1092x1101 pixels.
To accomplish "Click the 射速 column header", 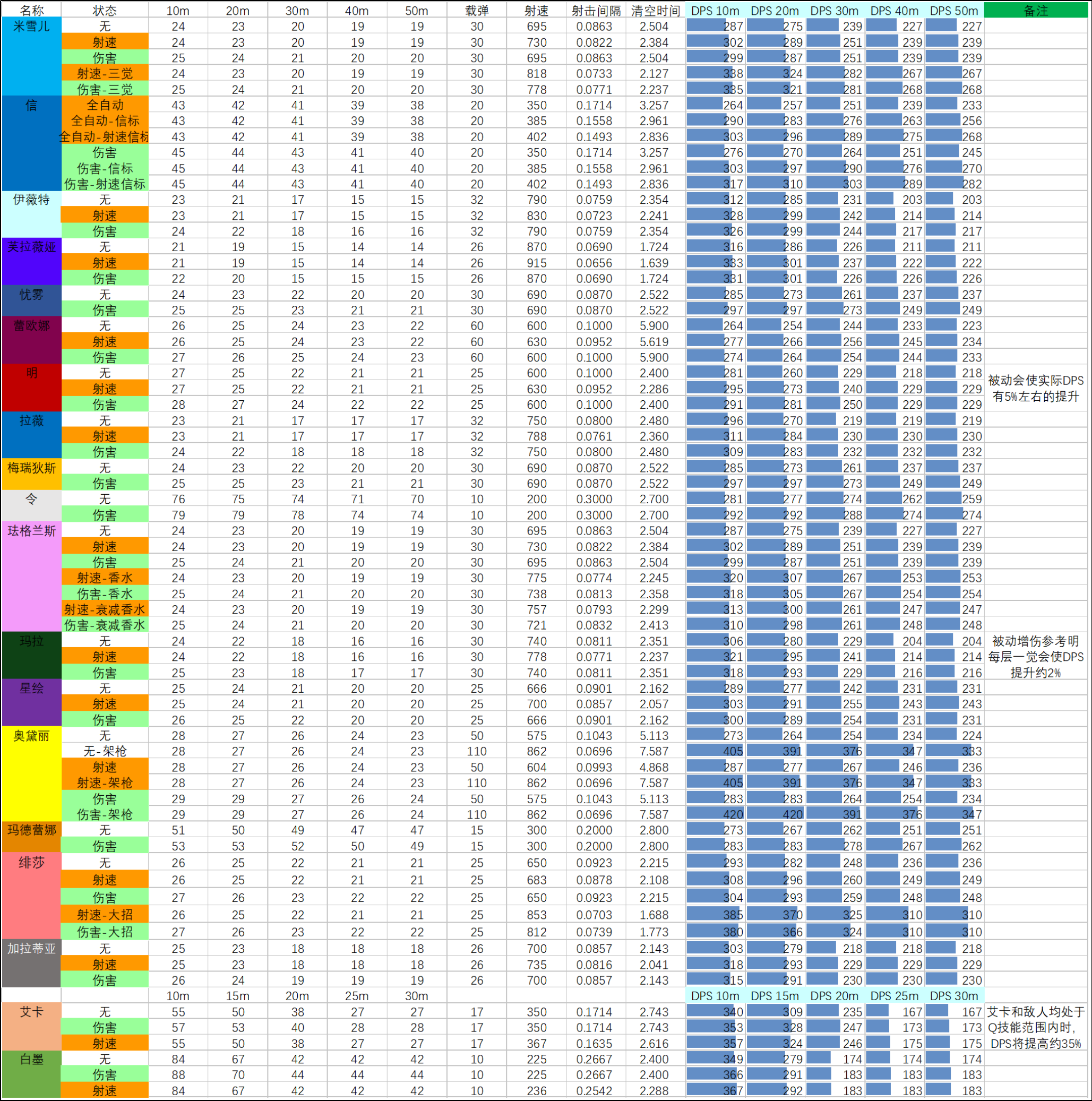I will (536, 10).
